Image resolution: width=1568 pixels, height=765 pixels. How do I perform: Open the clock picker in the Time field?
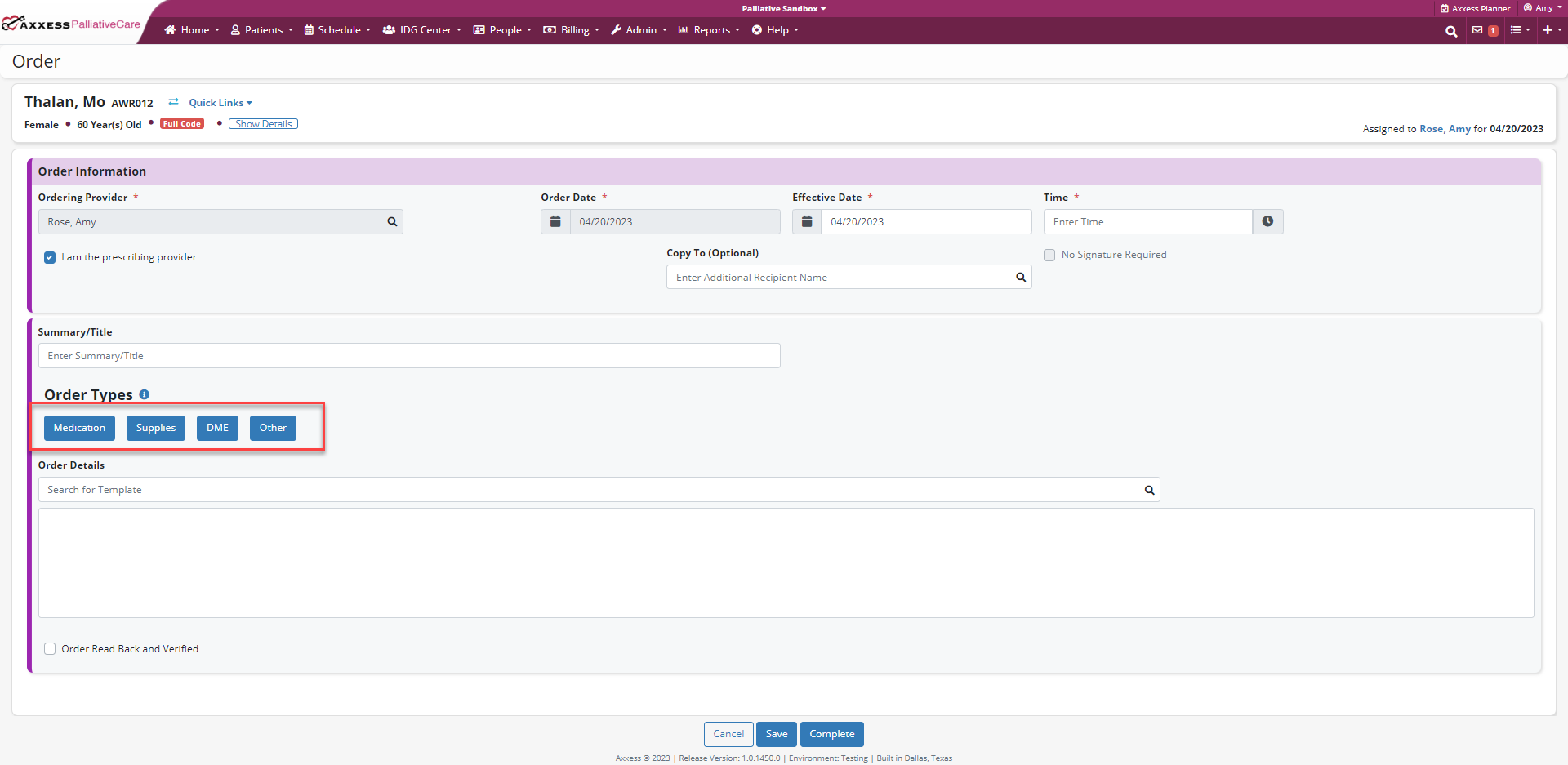click(1267, 221)
